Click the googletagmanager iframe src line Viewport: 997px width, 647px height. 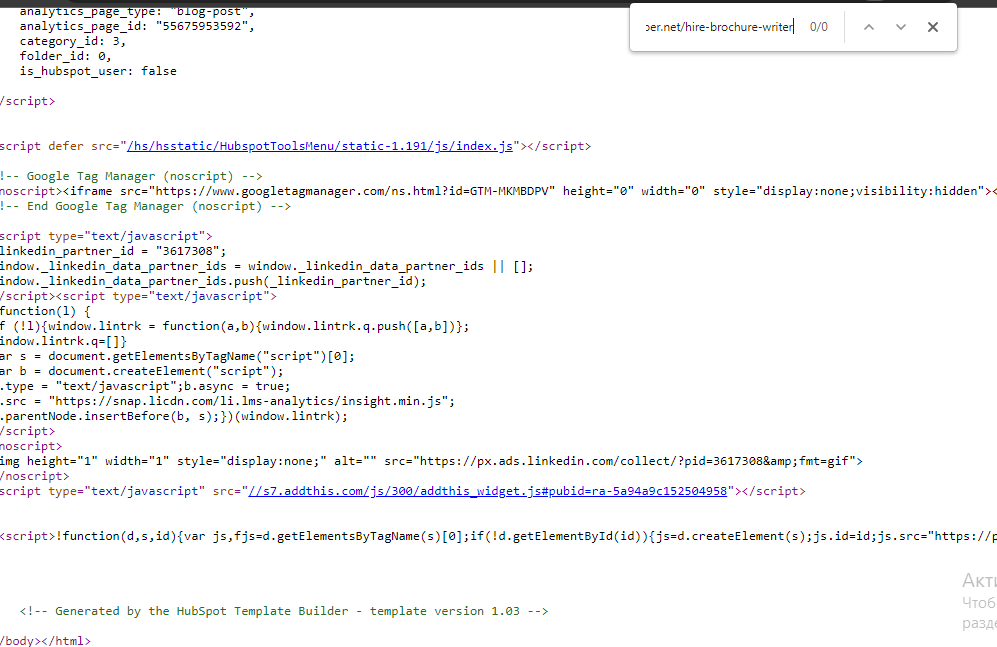(x=498, y=191)
